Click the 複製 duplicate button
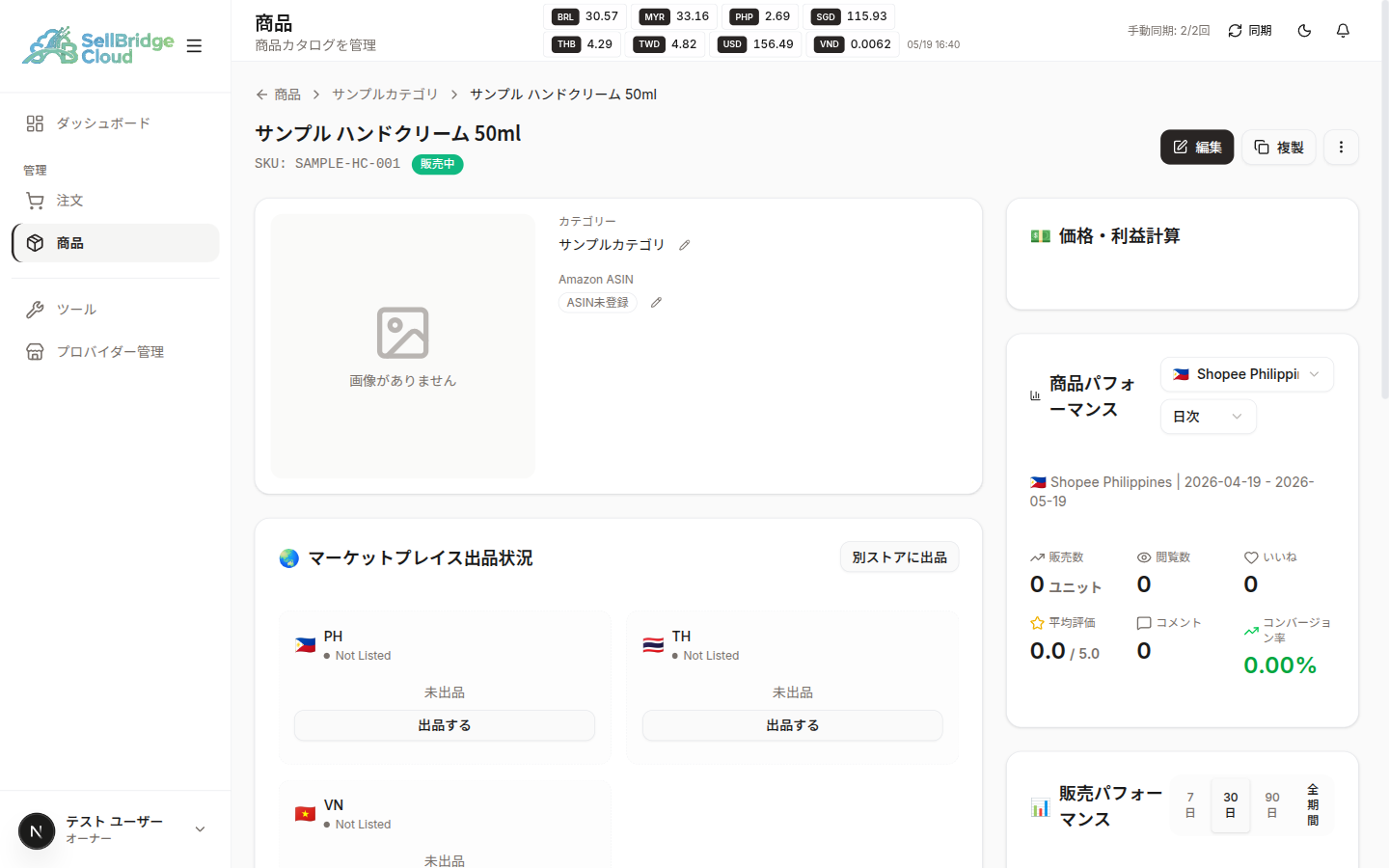1389x868 pixels. [x=1278, y=148]
